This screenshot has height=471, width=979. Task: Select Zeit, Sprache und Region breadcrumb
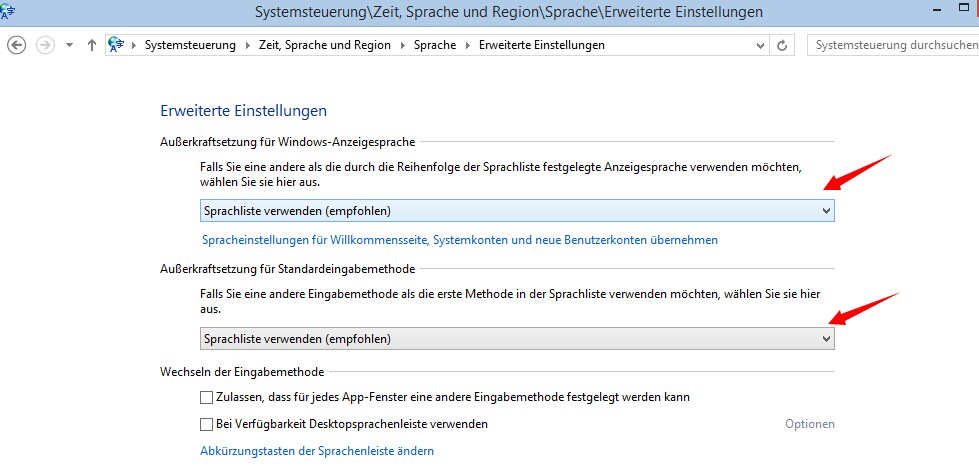tap(325, 45)
